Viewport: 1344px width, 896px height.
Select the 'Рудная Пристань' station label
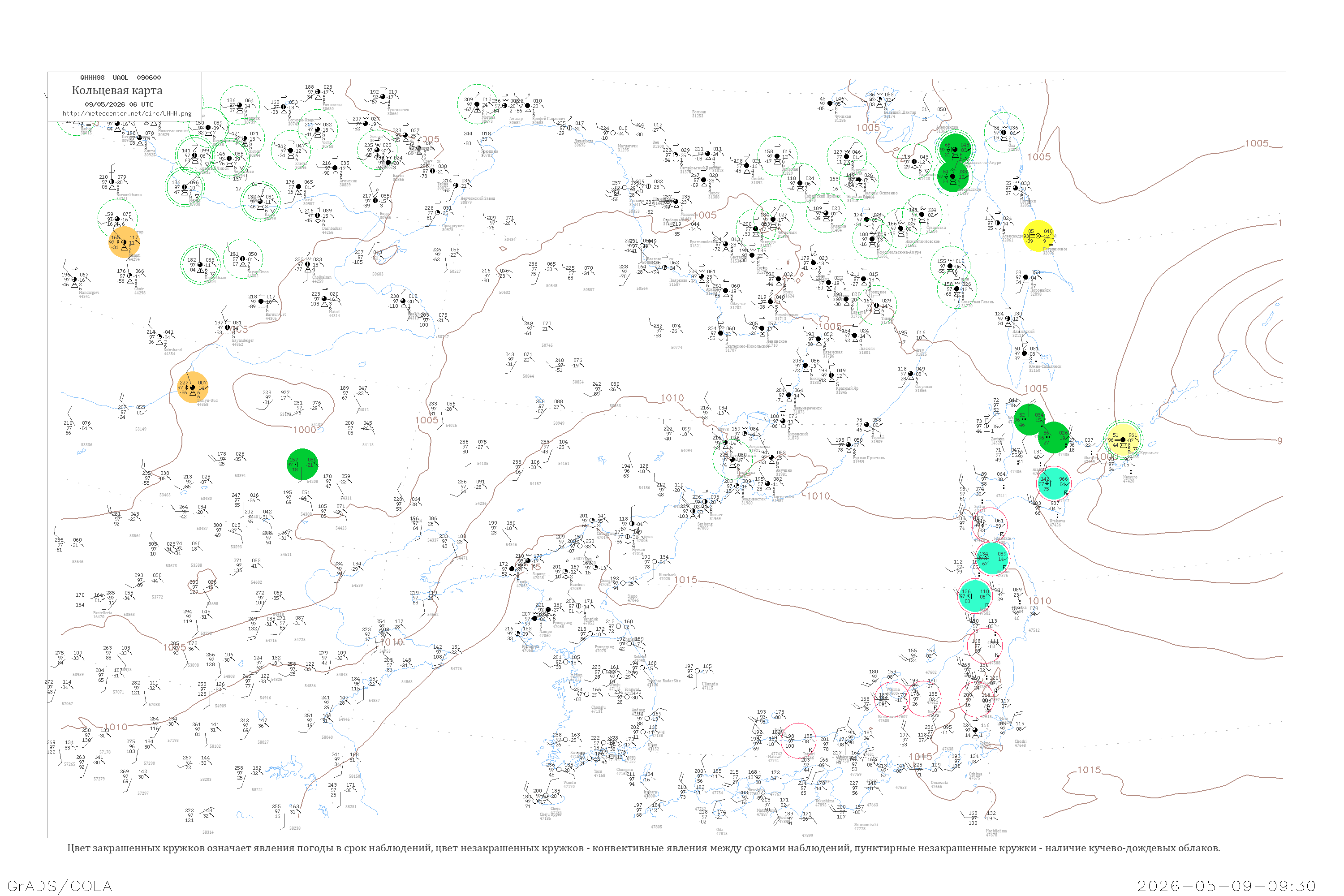[x=869, y=458]
